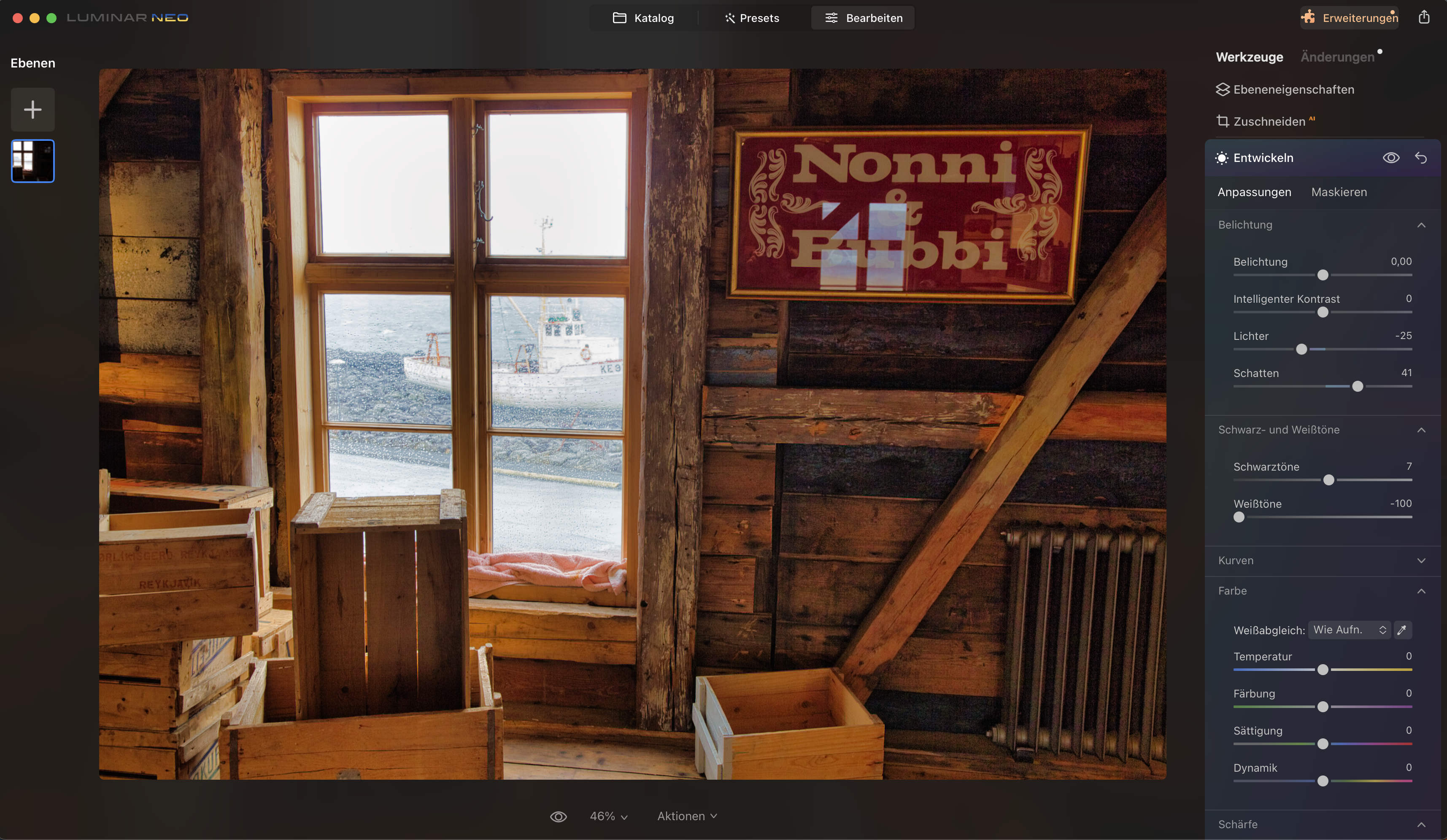Toggle before/after preview eye icon
This screenshot has width=1447, height=840.
558,816
